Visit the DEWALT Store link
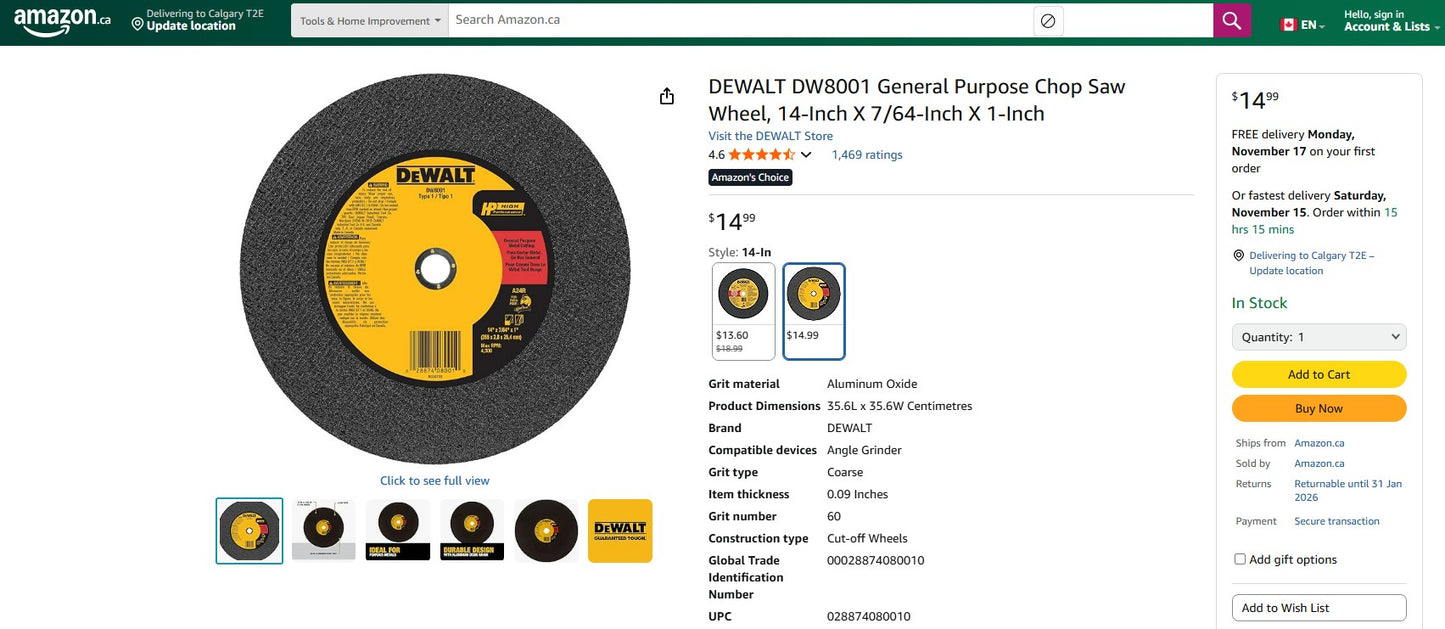1445x629 pixels. (x=769, y=135)
